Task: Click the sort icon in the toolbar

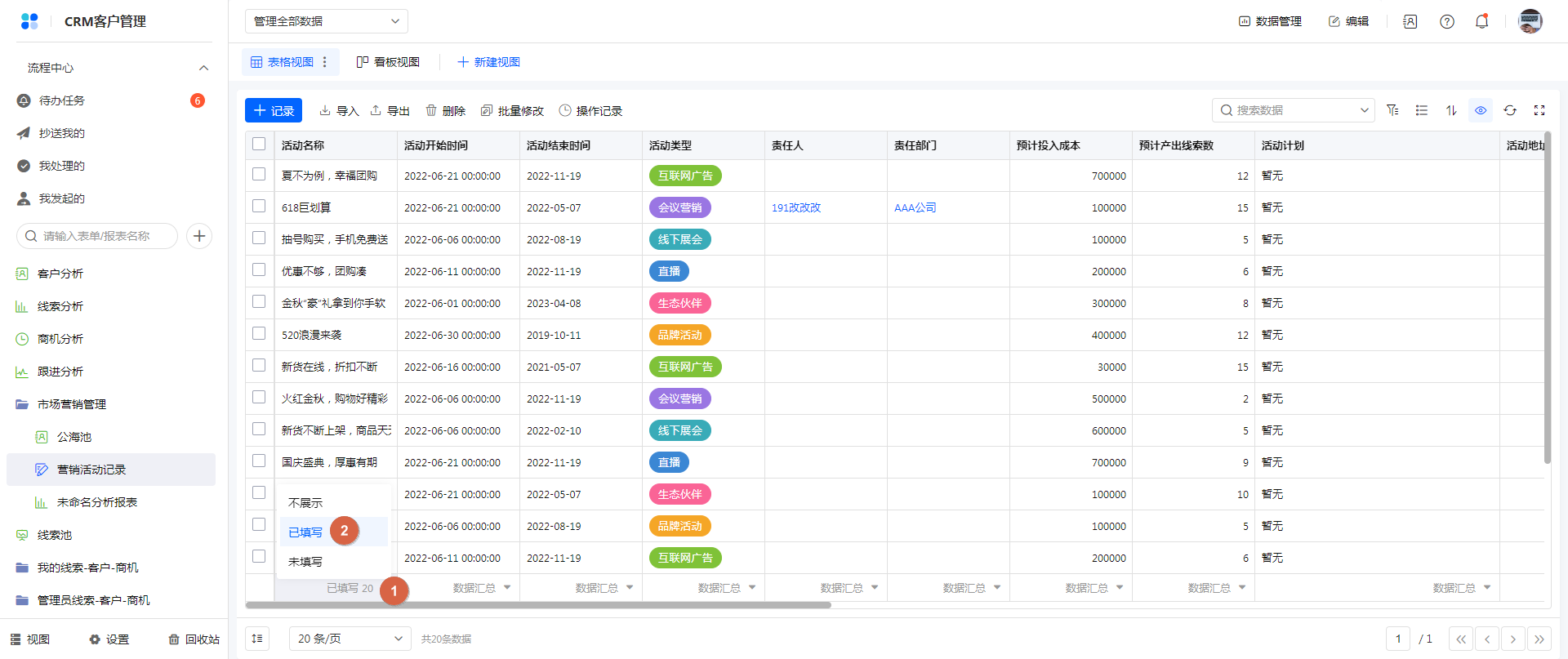Action: click(x=1451, y=110)
